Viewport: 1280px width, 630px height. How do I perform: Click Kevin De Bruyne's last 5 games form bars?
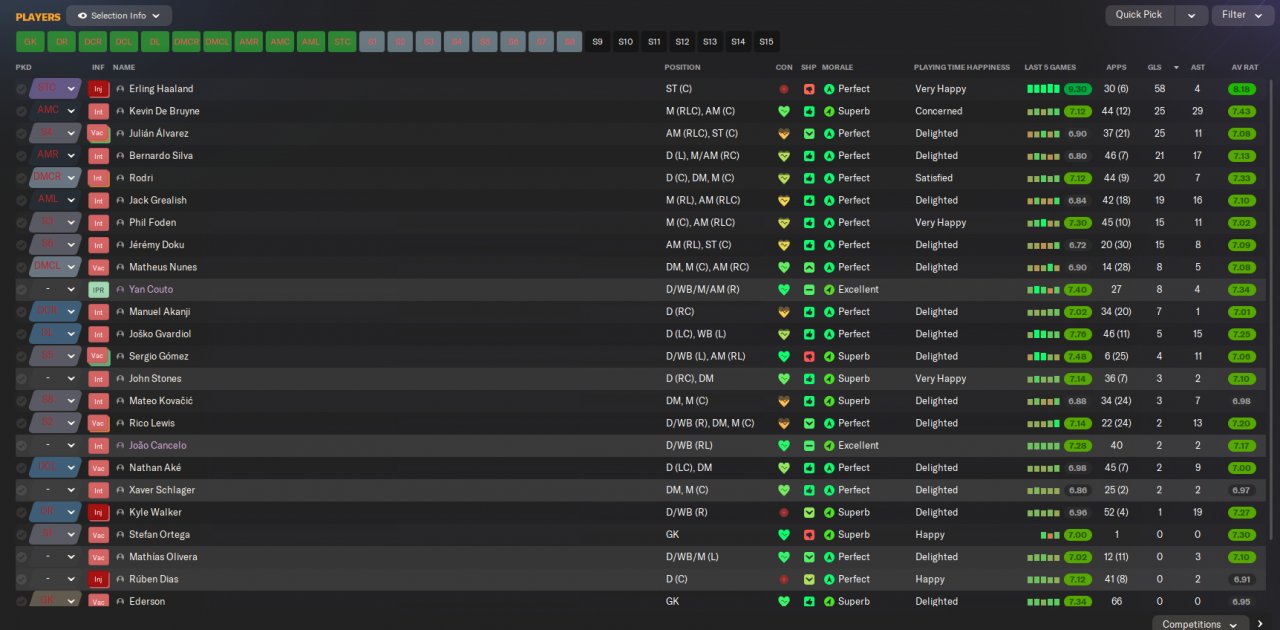tap(1043, 111)
